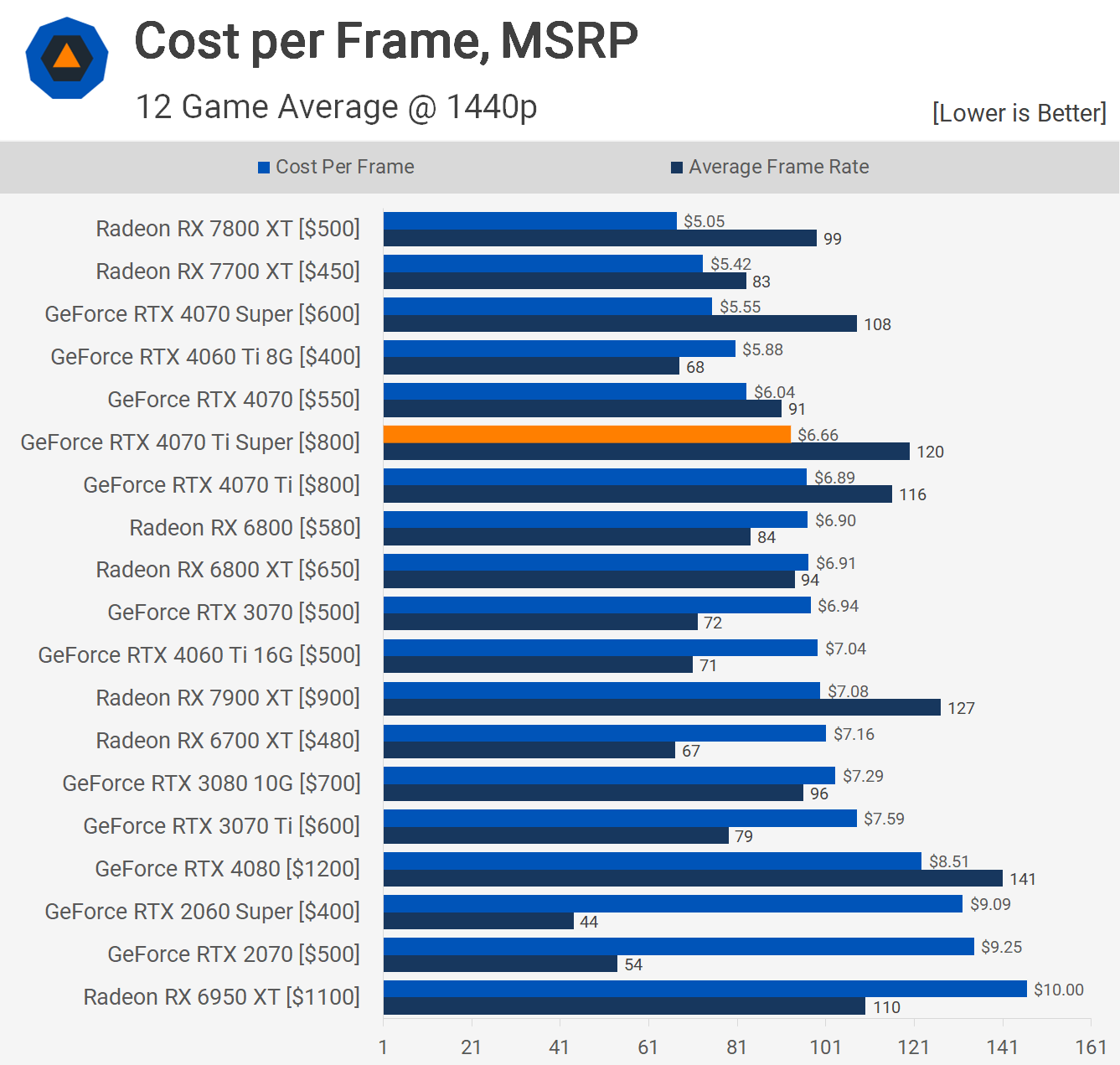
Task: Select the 'Radeon RX 7800 XT [$500]' label
Action: (228, 229)
